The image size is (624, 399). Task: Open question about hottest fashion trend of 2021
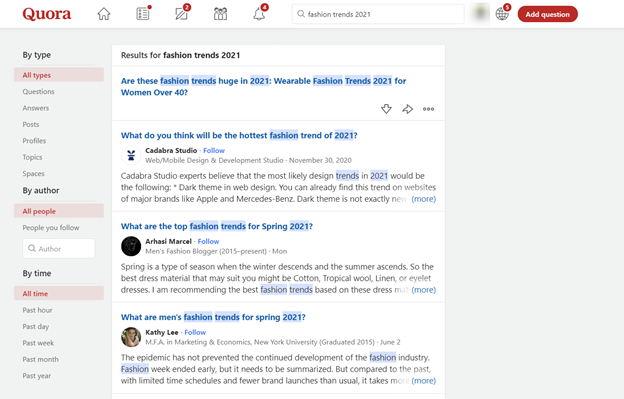pyautogui.click(x=239, y=135)
